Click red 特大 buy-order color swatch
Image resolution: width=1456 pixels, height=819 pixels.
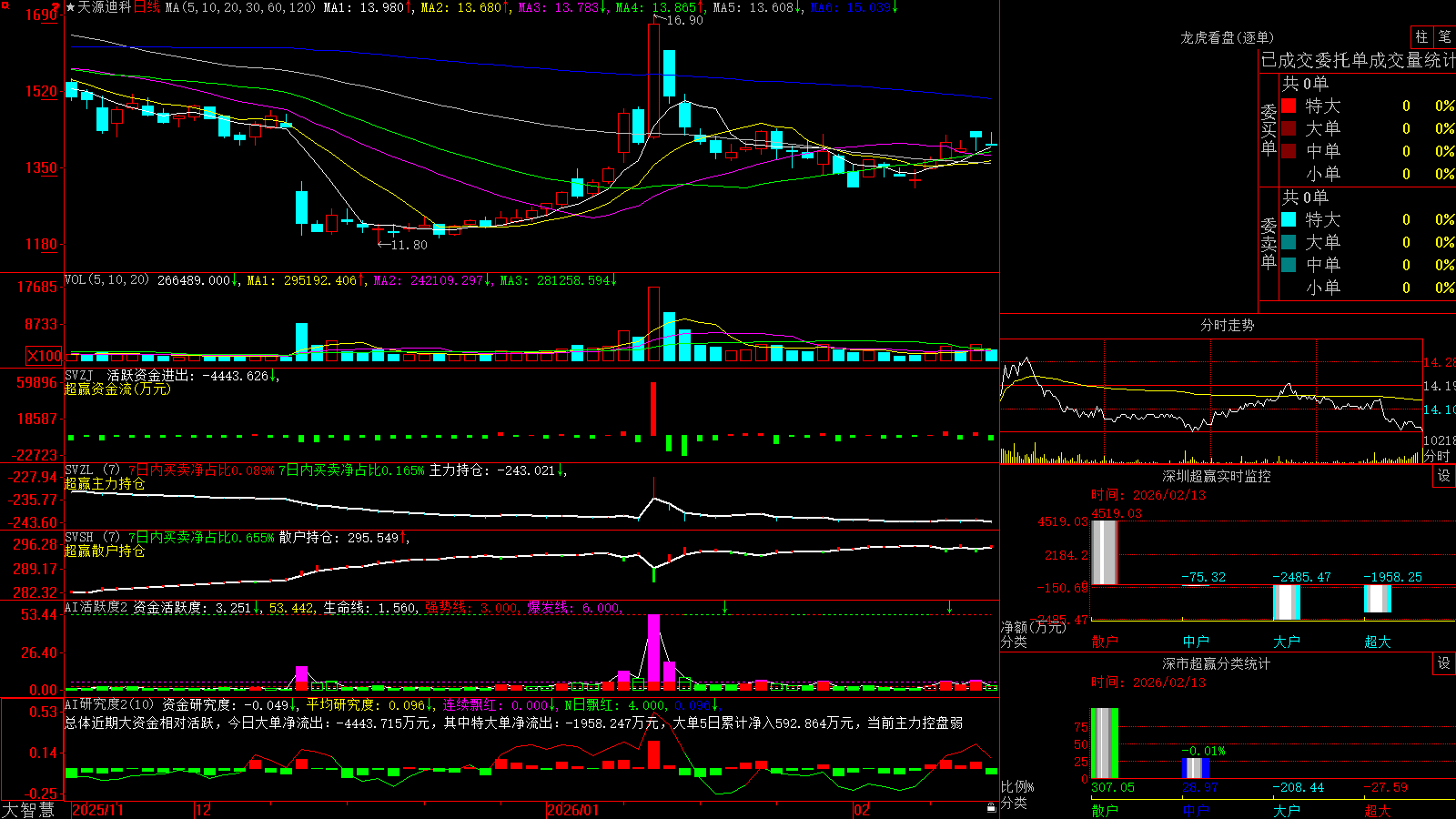pyautogui.click(x=1289, y=106)
